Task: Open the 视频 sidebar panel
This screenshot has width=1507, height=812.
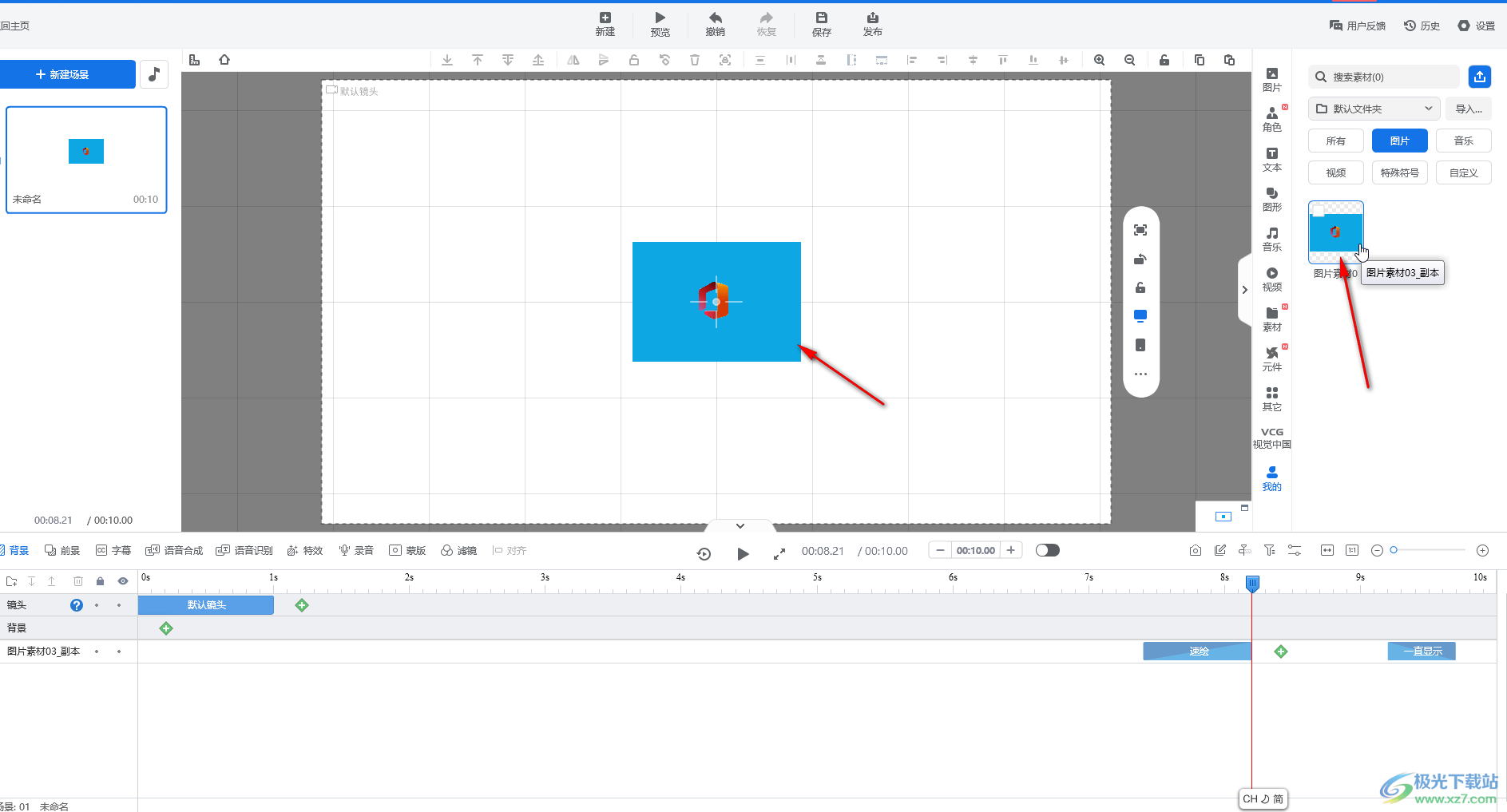Action: click(x=1272, y=279)
